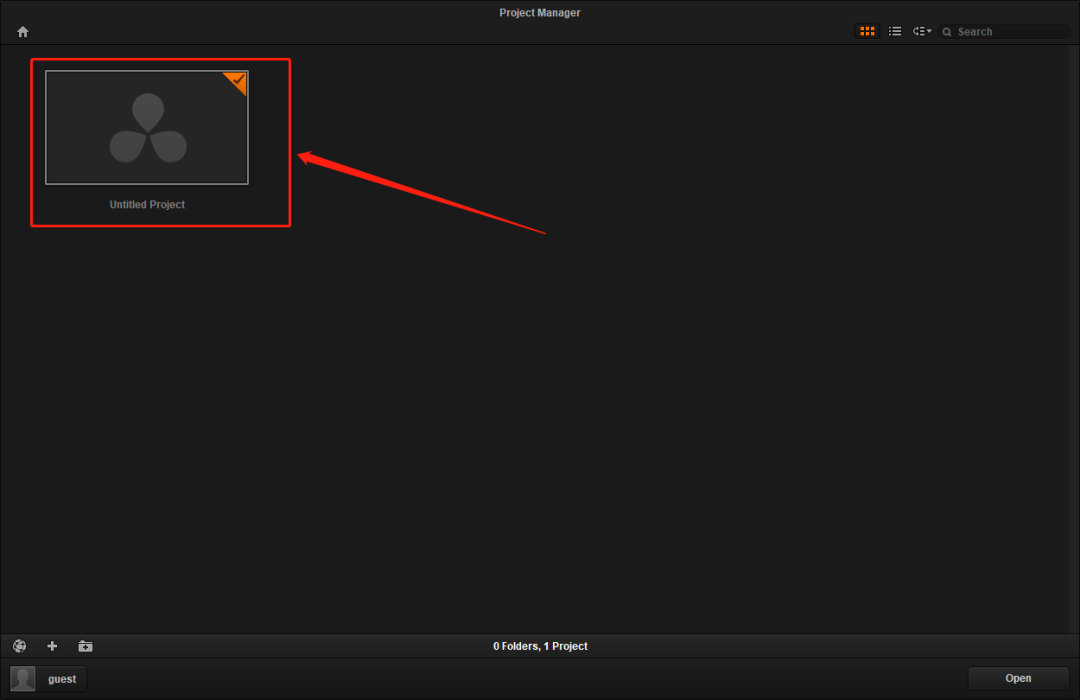The image size is (1080, 700).
Task: Open the guest user button
Action: tap(48, 679)
